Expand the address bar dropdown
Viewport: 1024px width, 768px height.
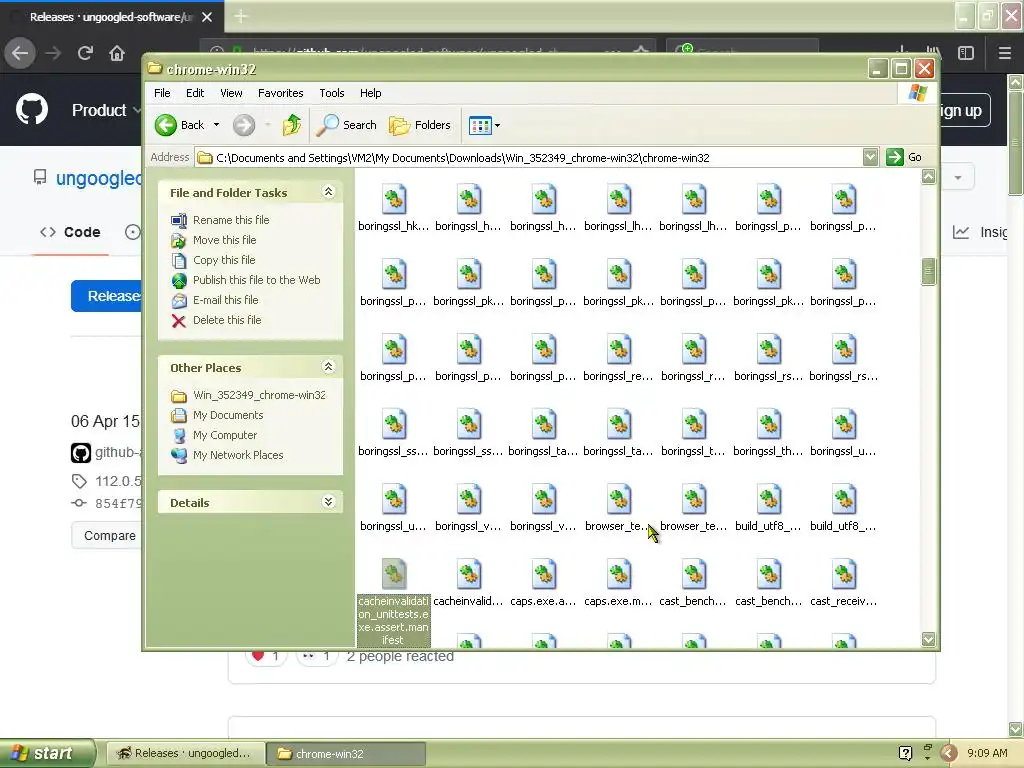(x=870, y=157)
